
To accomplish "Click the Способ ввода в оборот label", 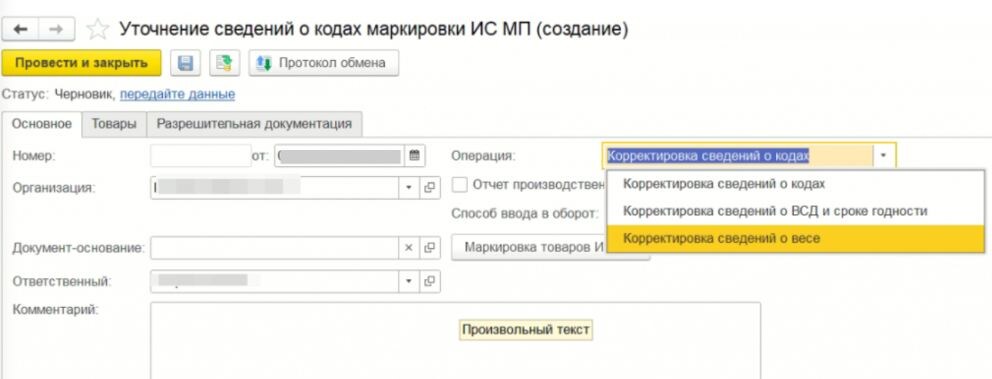I will click(x=524, y=213).
